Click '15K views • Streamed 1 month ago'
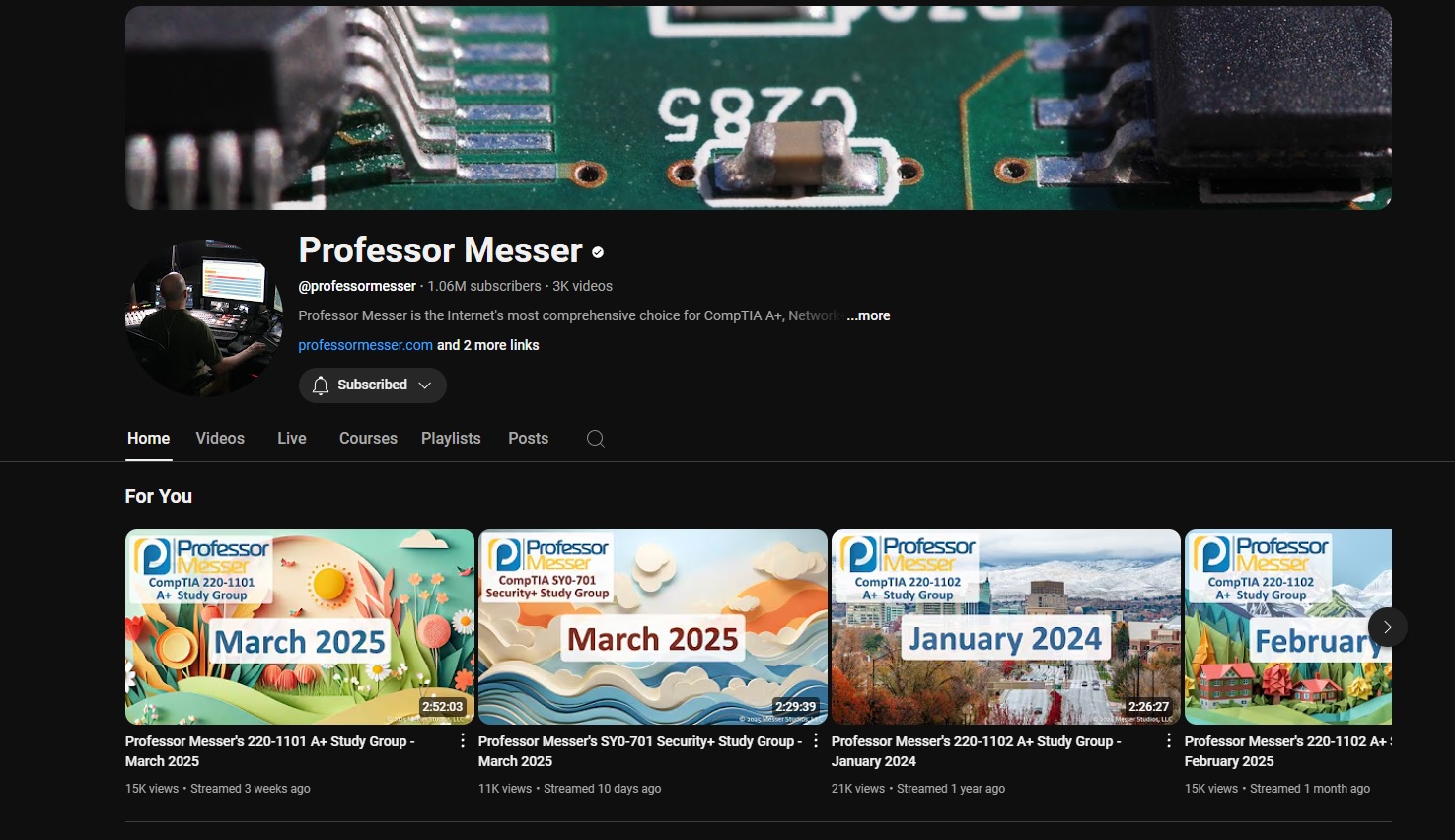This screenshot has height=840, width=1455. [x=1277, y=789]
